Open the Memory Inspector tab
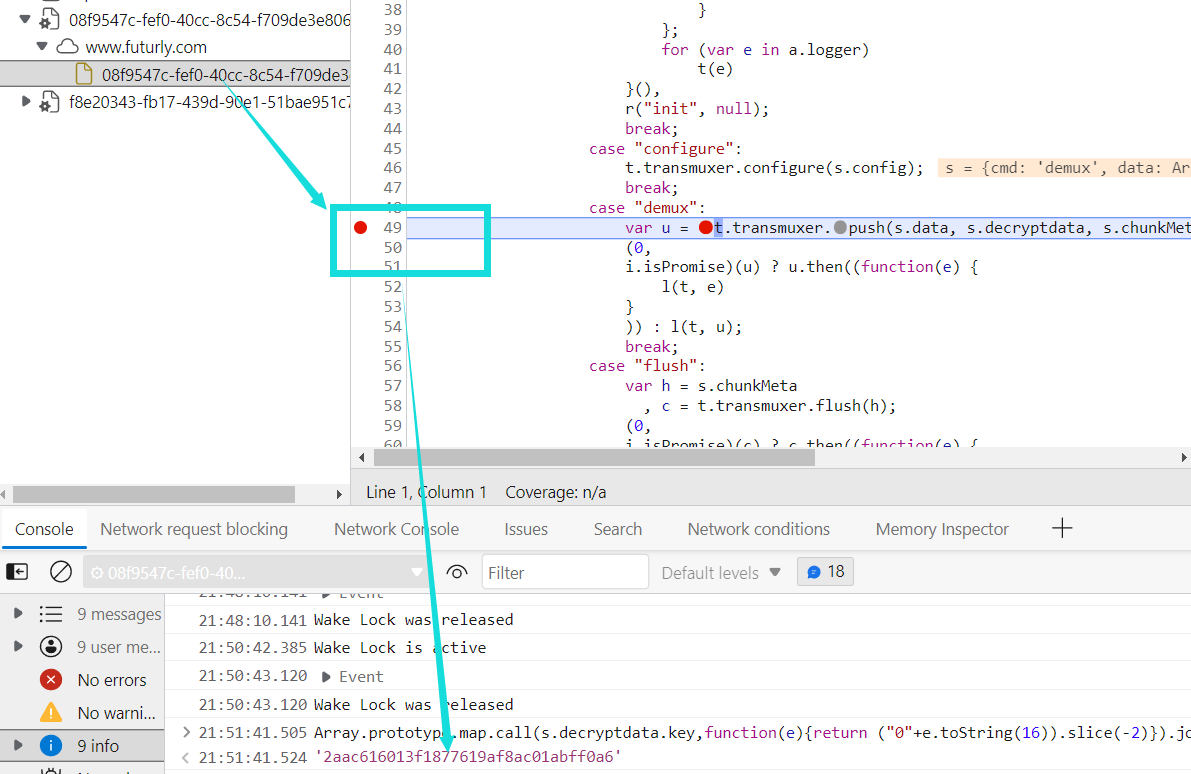The image size is (1191, 774). 942,529
